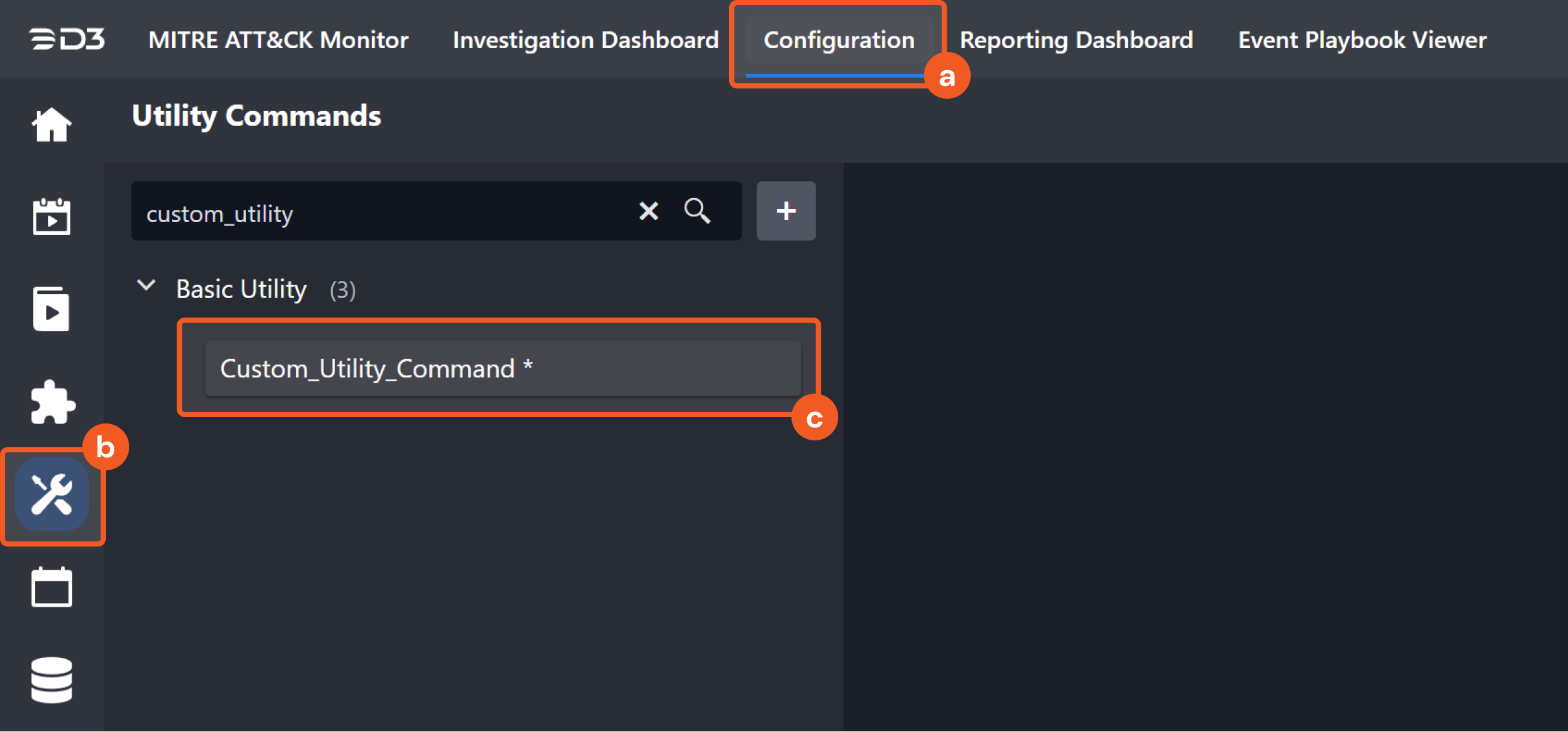The width and height of the screenshot is (1568, 732).
Task: Open the playbooks sidebar icon with play arrow
Action: click(51, 309)
